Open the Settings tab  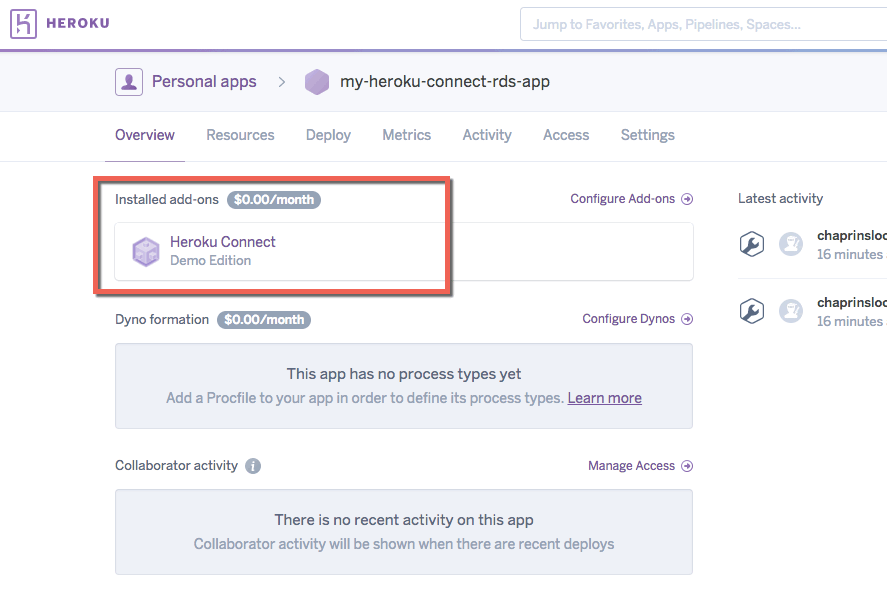(x=648, y=135)
